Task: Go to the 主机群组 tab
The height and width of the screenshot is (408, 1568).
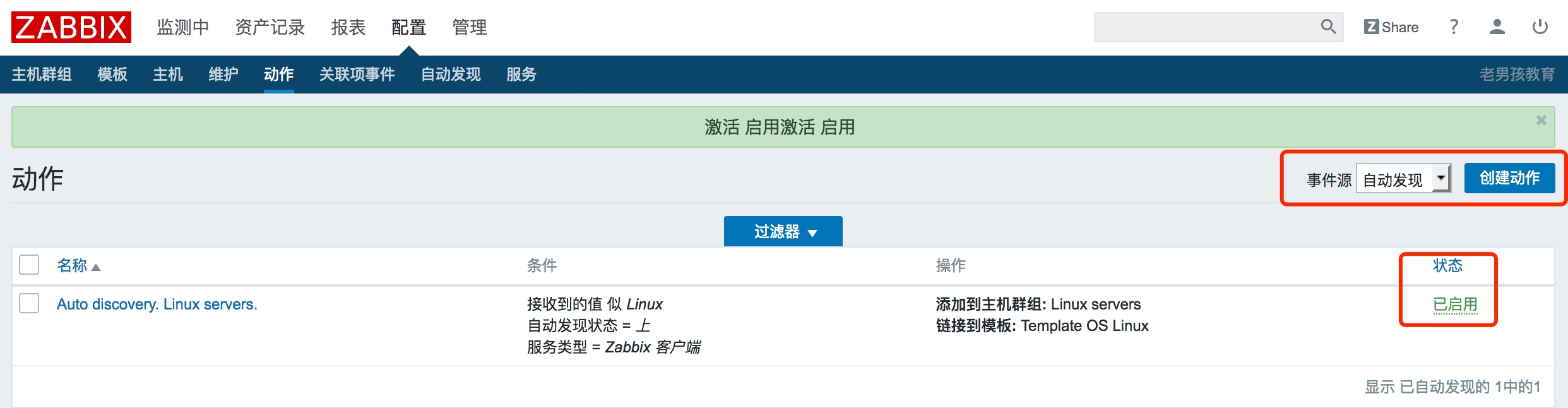Action: [x=42, y=75]
